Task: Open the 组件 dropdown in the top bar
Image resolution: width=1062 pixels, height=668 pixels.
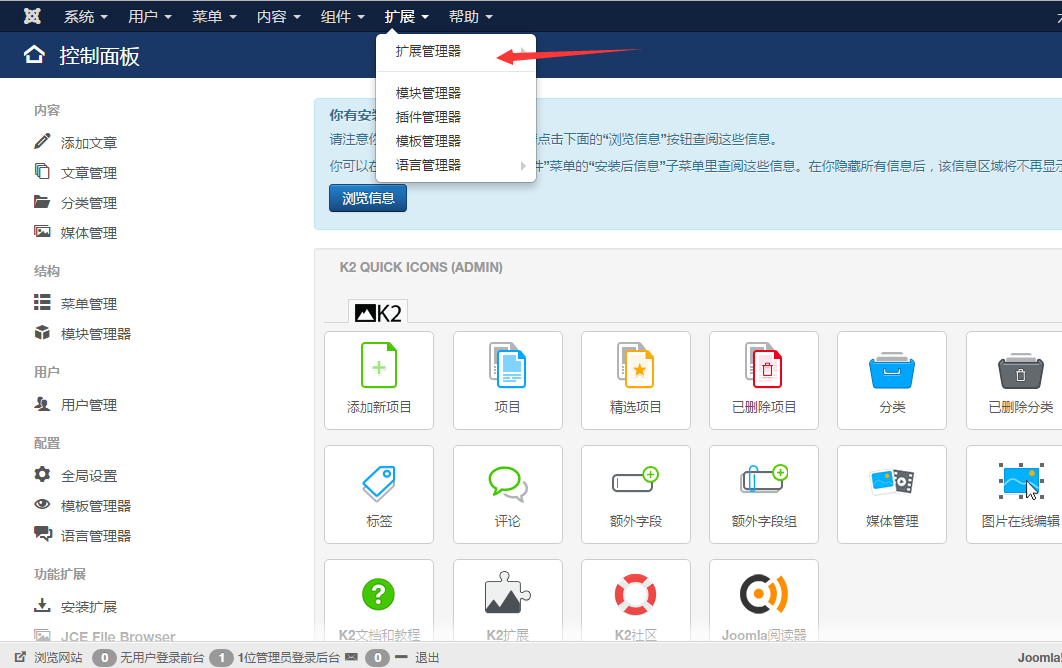Action: [x=342, y=17]
